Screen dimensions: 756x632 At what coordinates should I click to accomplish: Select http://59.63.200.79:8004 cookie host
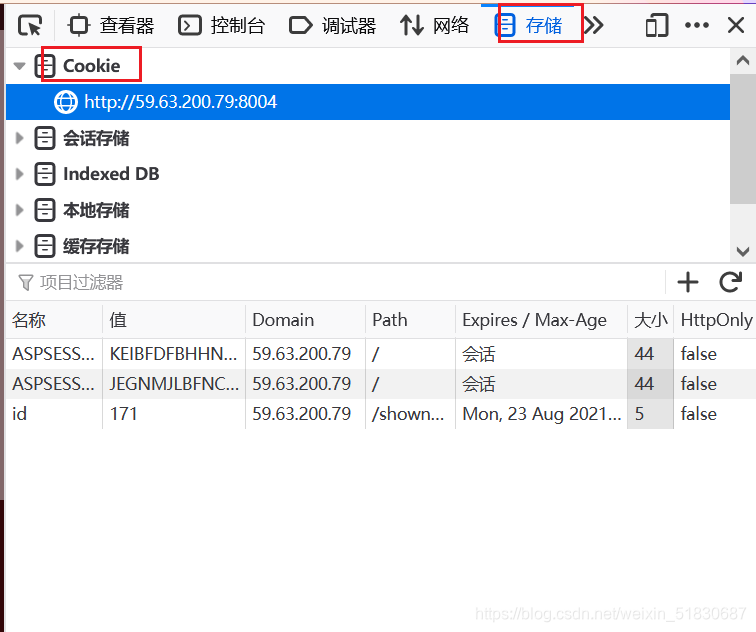click(x=368, y=102)
